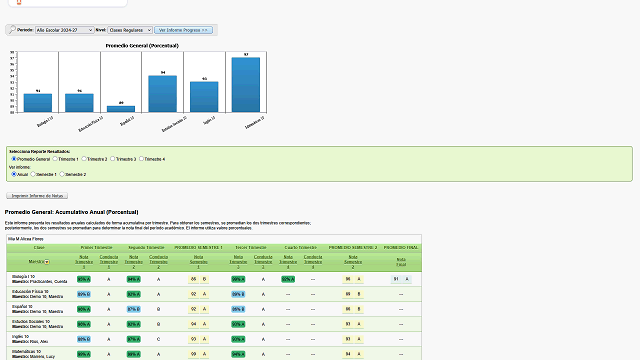Select the Biología I 10 class row

[x=214, y=279]
